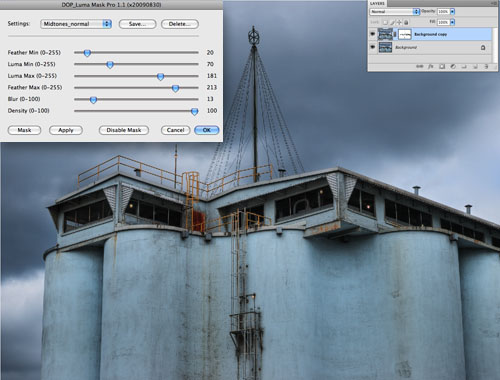Click the Background layer name

tap(406, 47)
